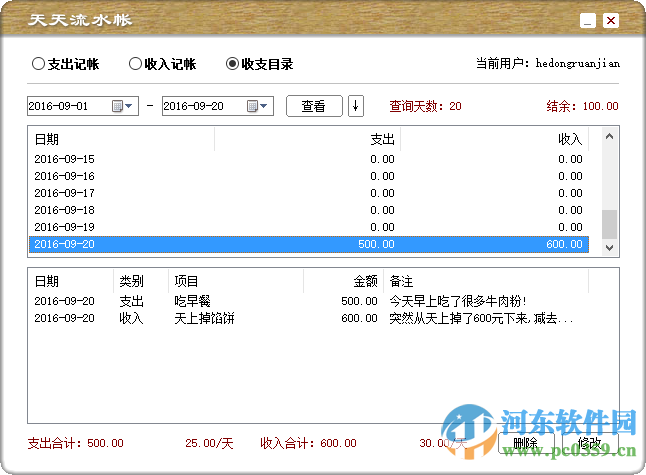The height and width of the screenshot is (475, 646).
Task: Click the 支出合计: 500.00 total
Action: click(x=76, y=443)
